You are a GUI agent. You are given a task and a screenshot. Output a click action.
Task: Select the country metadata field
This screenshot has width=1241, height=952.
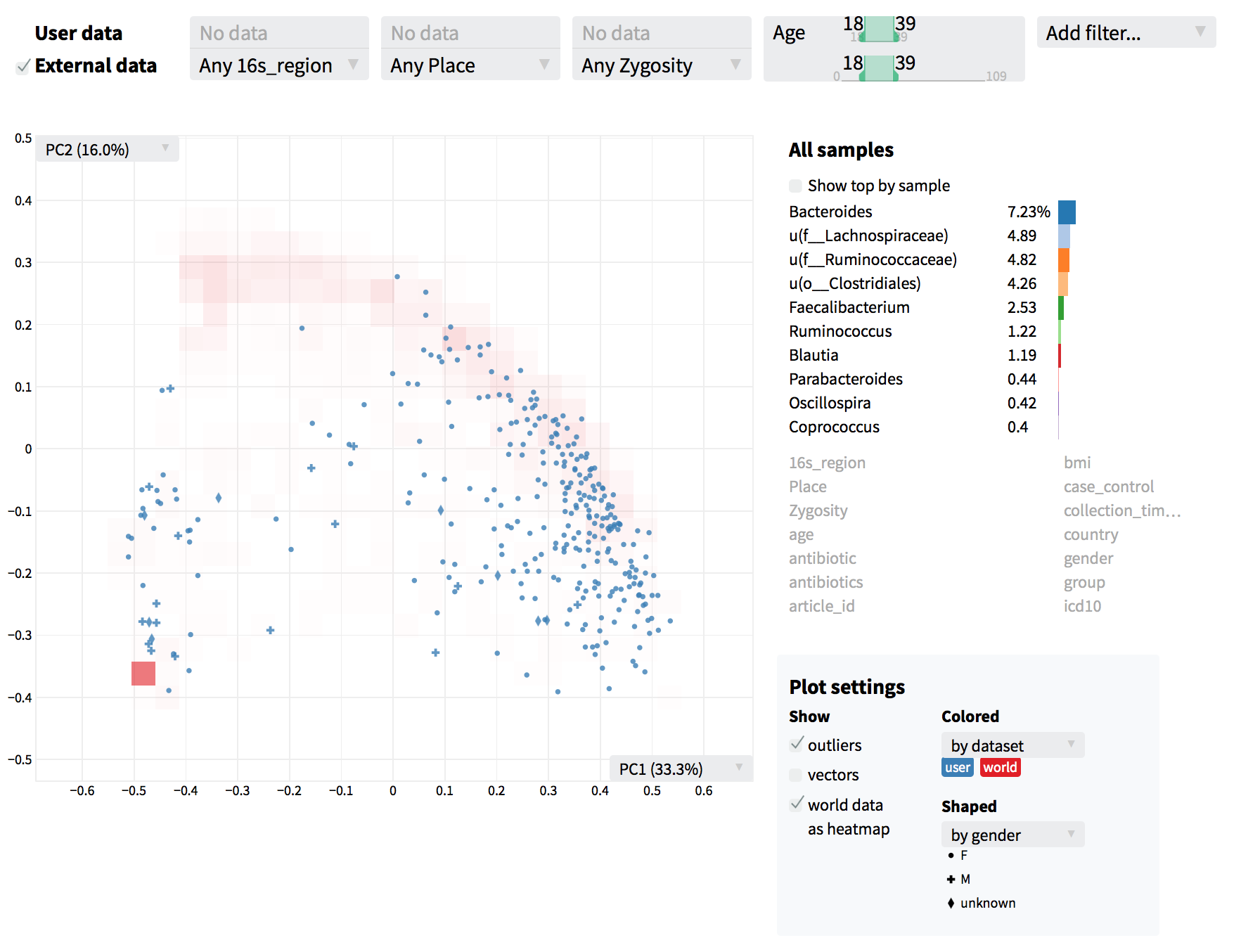pos(1091,534)
